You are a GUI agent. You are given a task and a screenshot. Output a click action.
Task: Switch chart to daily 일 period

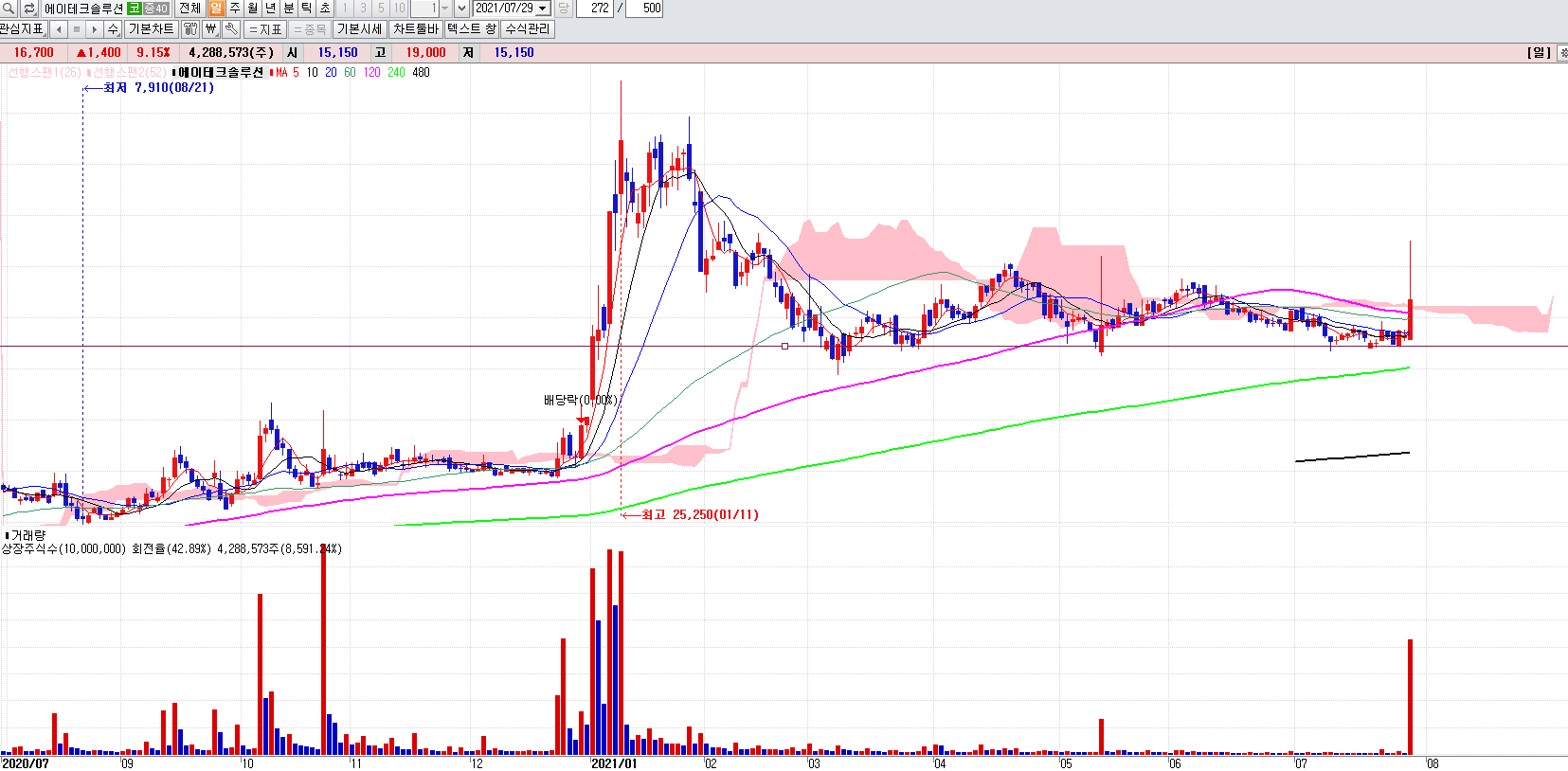pyautogui.click(x=216, y=9)
